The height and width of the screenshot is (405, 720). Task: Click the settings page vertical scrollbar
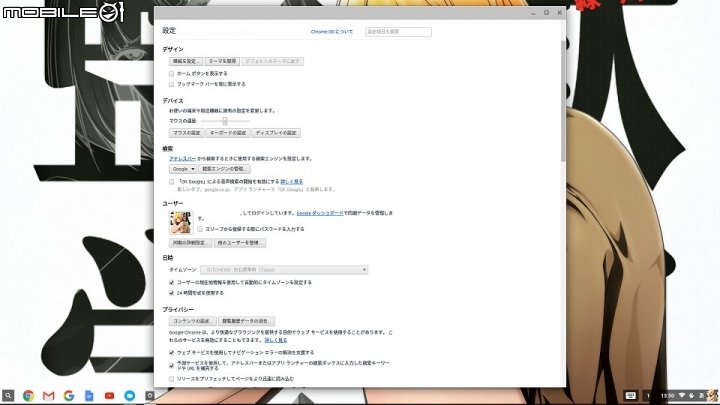point(563,101)
